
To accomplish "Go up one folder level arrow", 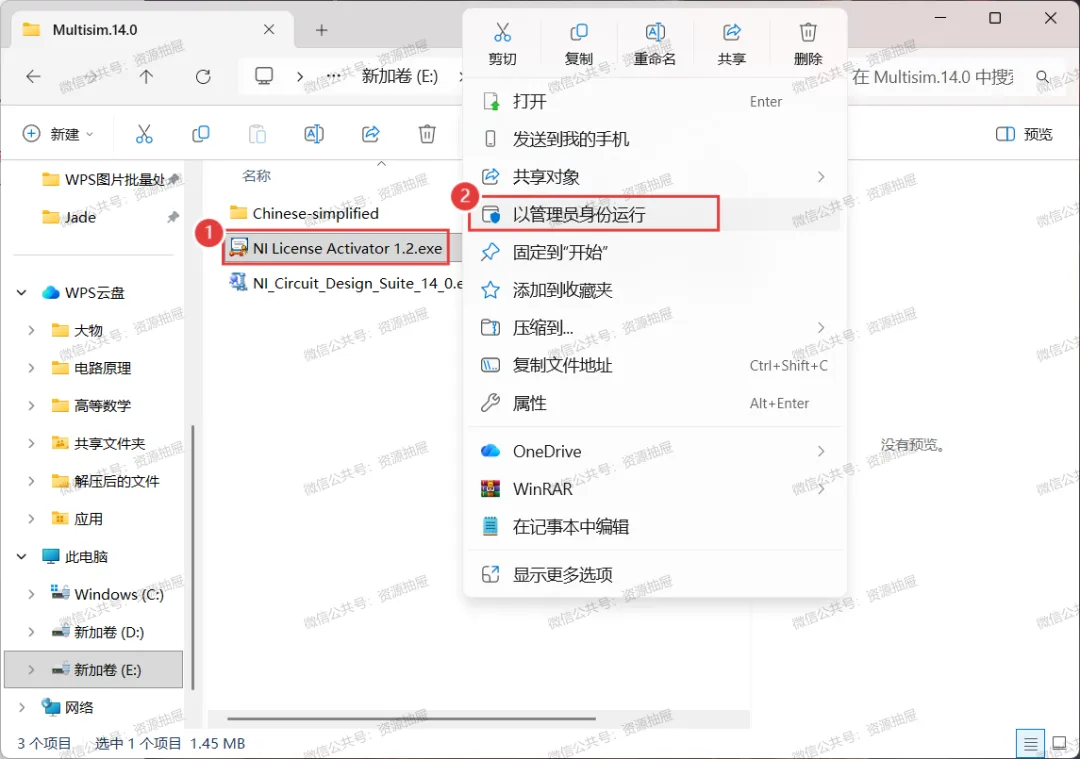I will point(146,76).
